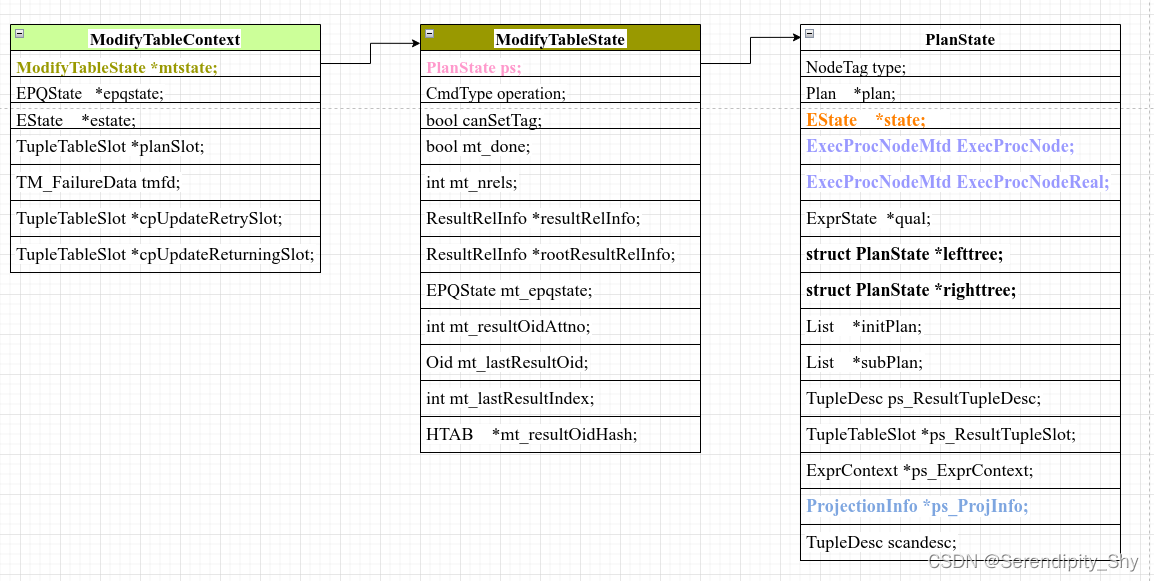
Task: Select the row 'bool canSetTag;'
Action: click(x=560, y=116)
